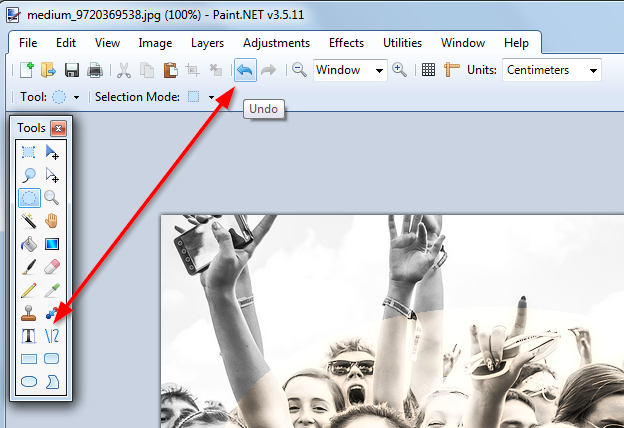624x428 pixels.
Task: Select the Ellipse shape tool
Action: (x=29, y=382)
